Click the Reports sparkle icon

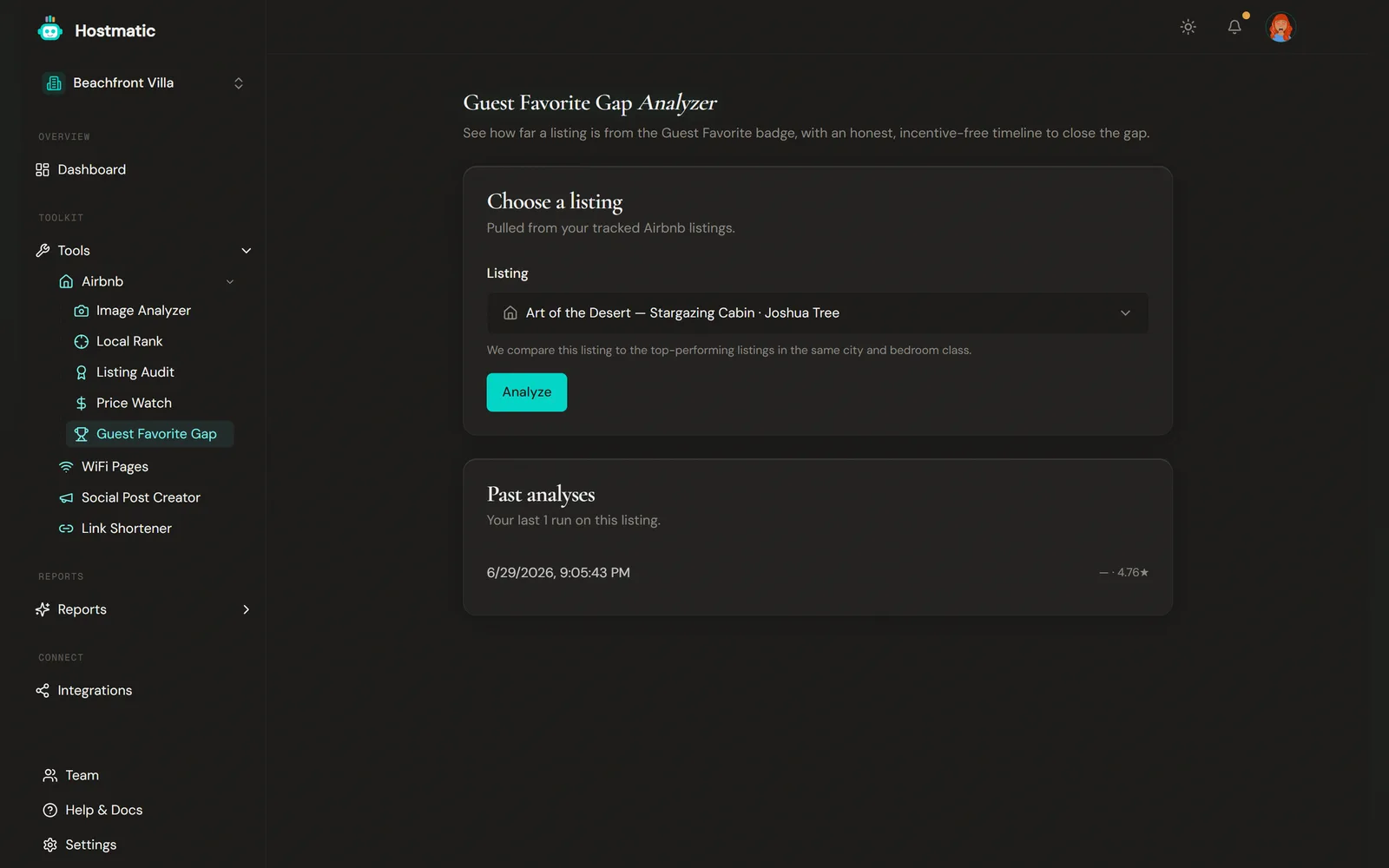pyautogui.click(x=43, y=609)
